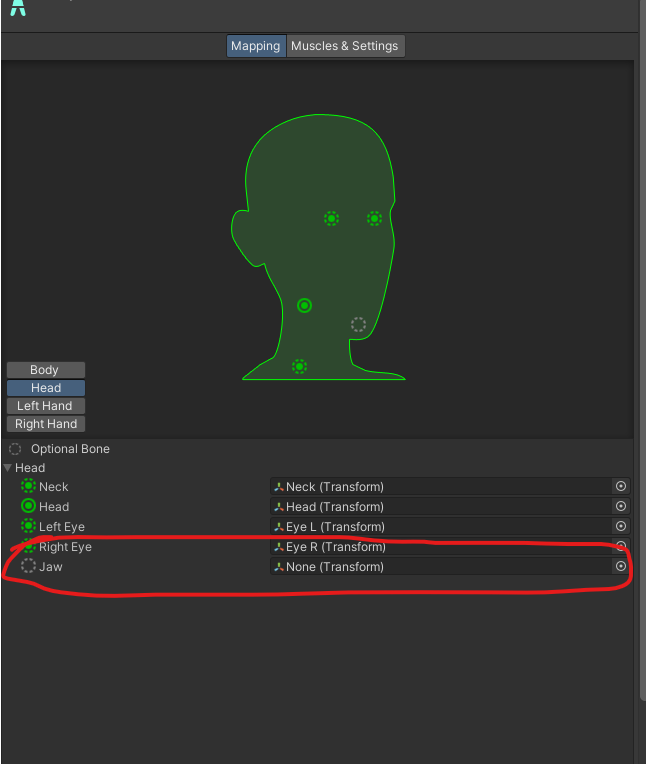This screenshot has height=764, width=646.
Task: Select the grey jaw marker on diagram
Action: click(359, 324)
